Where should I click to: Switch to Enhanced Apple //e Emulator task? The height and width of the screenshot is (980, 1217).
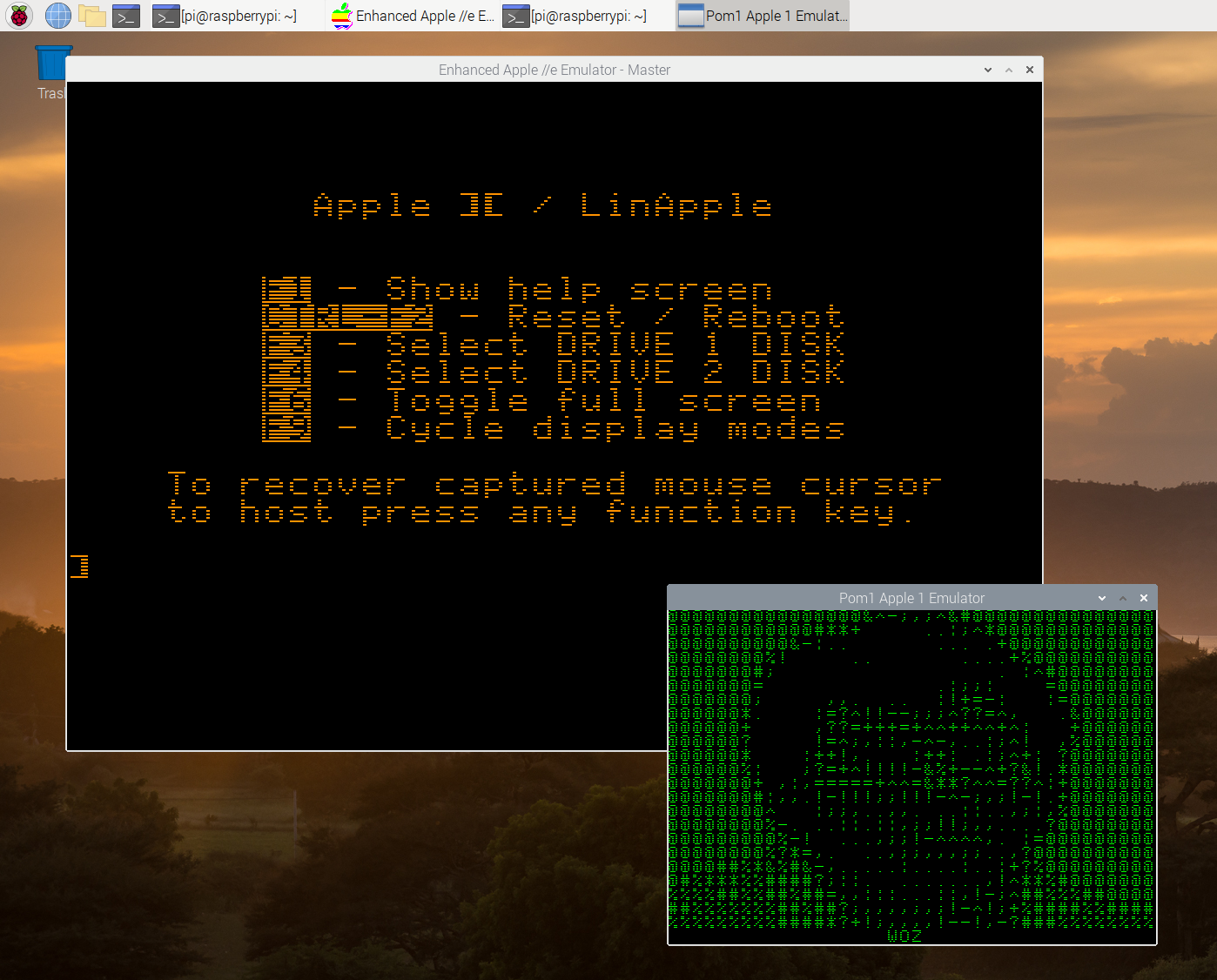pyautogui.click(x=413, y=16)
